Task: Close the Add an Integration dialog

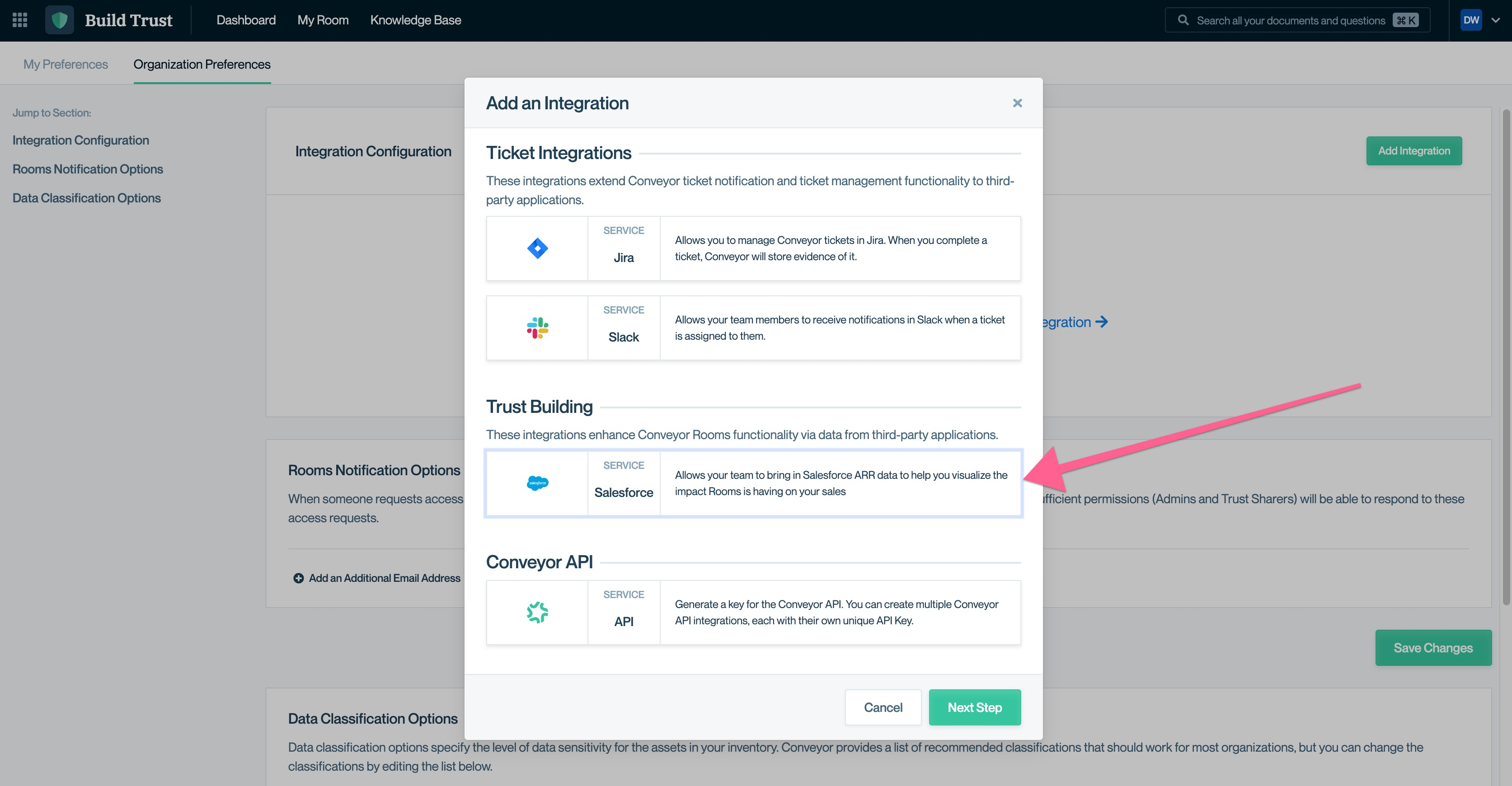Action: coord(1017,103)
